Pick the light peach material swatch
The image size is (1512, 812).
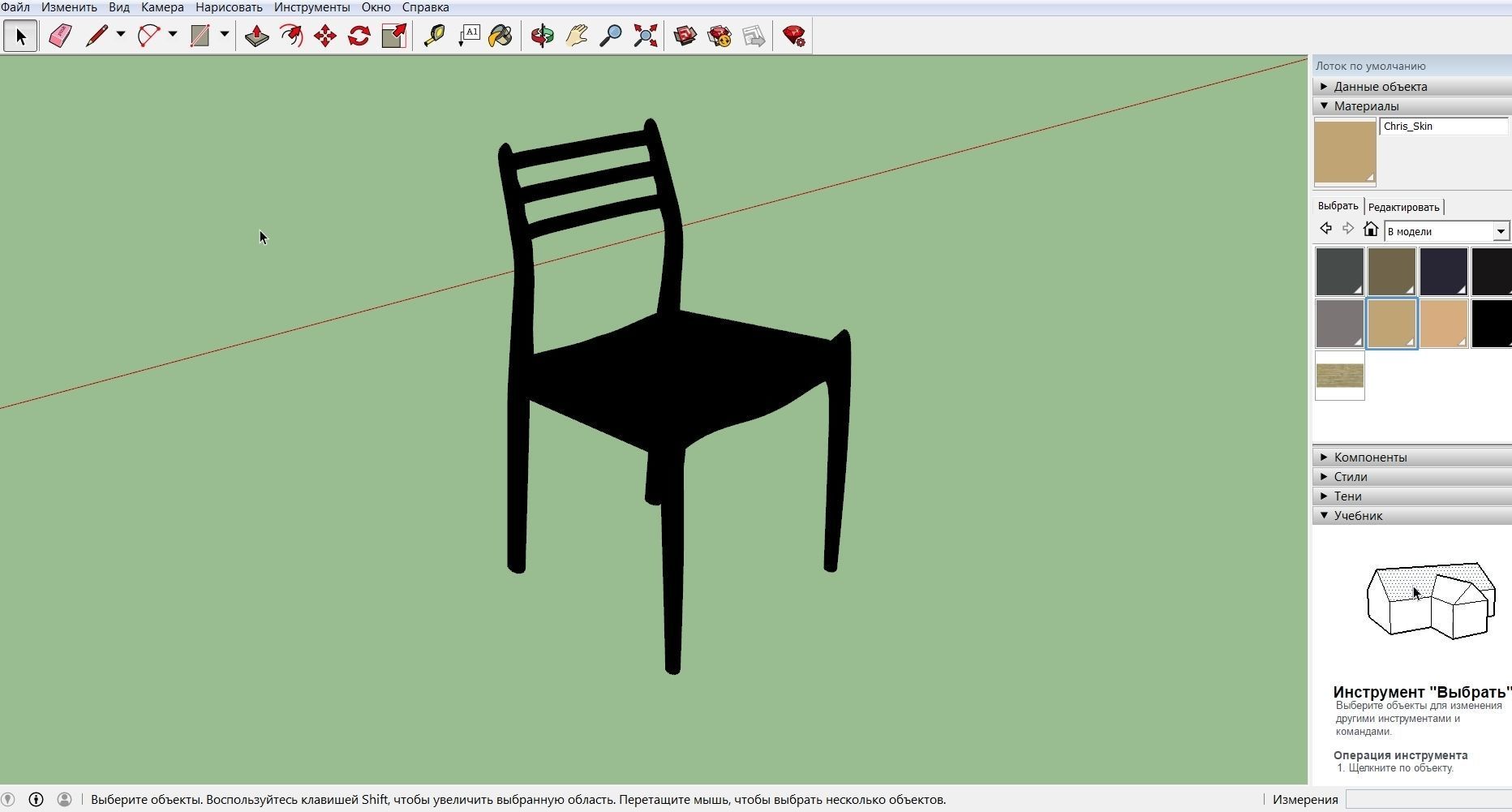point(1443,324)
